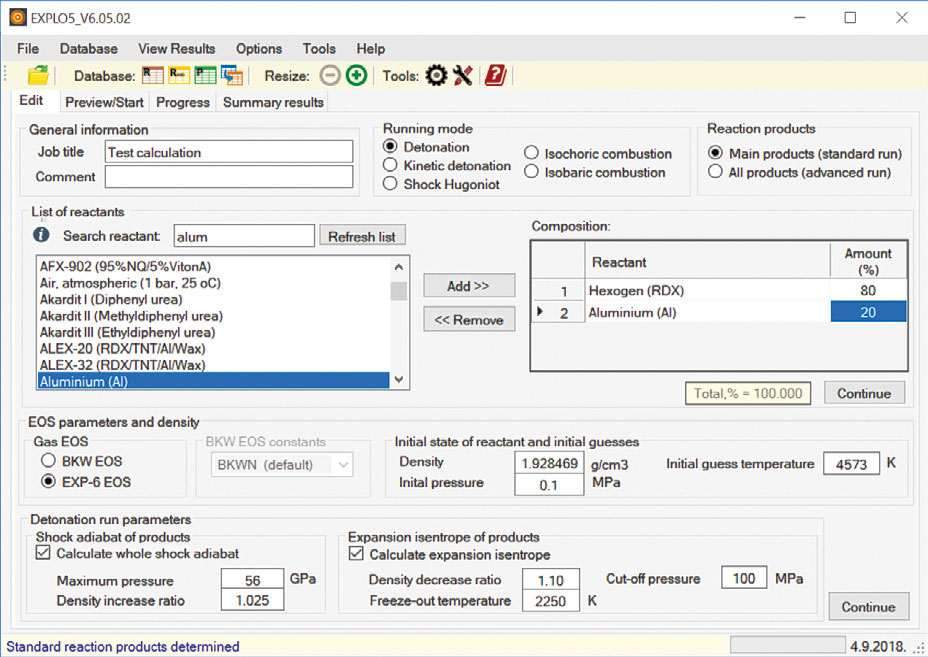This screenshot has height=657, width=928.
Task: Switch to the Edit tab
Action: click(31, 101)
